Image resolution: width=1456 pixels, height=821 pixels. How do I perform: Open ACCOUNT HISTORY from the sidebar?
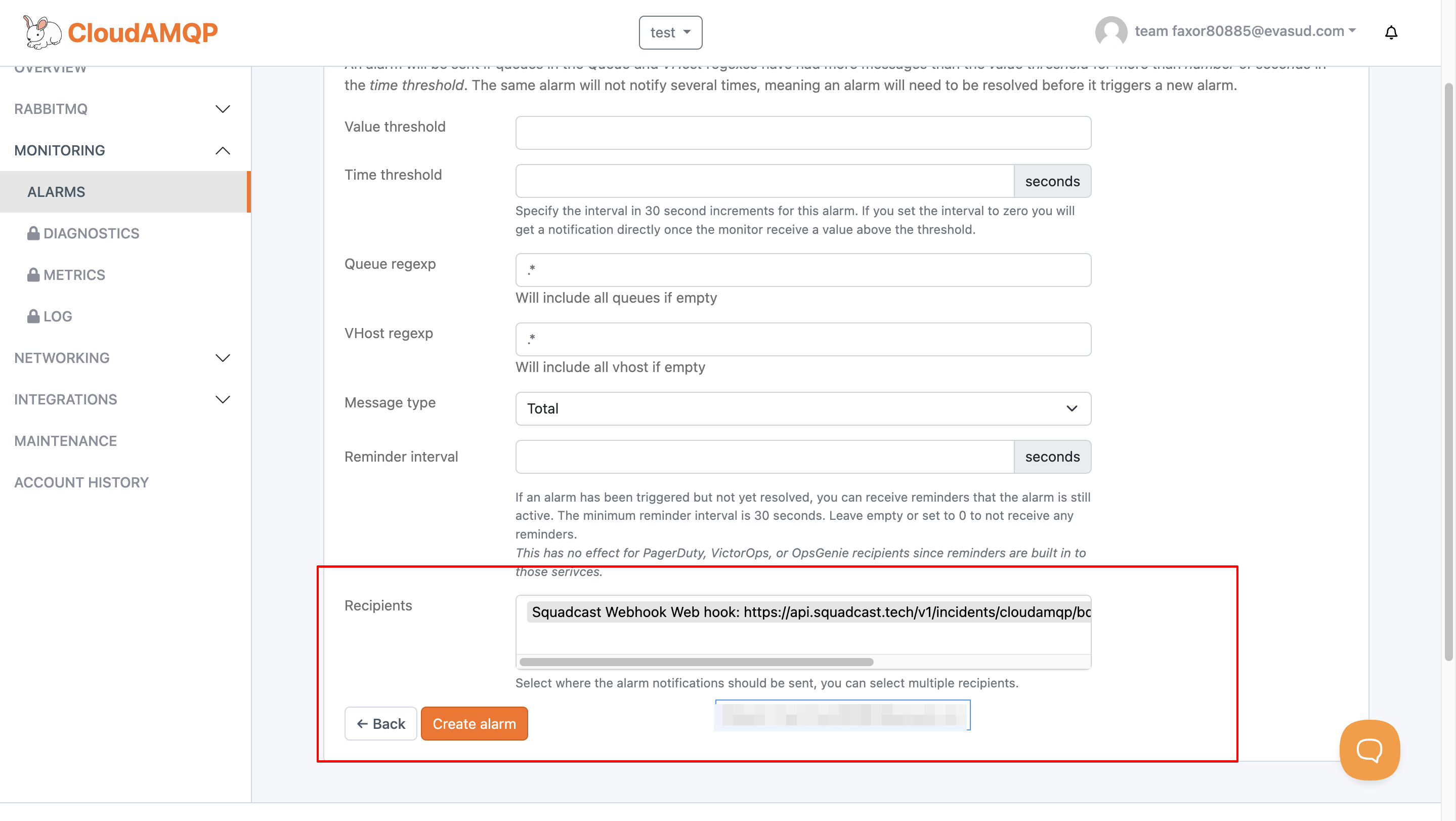[81, 482]
